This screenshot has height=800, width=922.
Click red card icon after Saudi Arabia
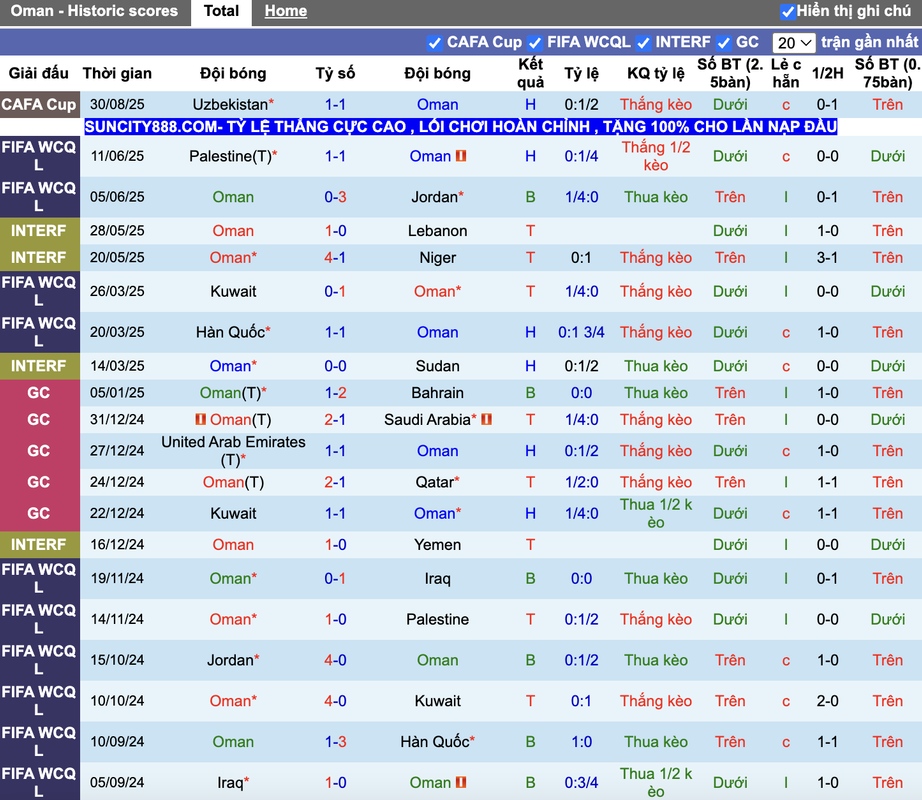point(486,420)
